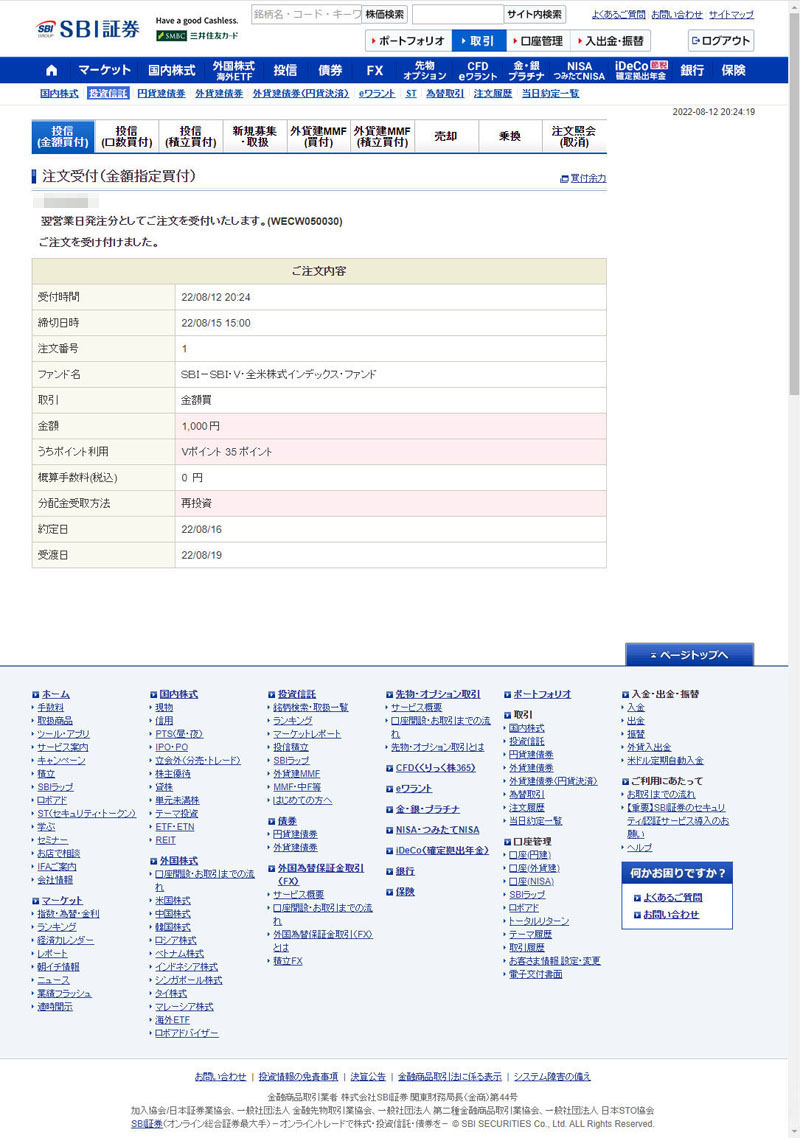Click the home icon in navigation bar

click(x=51, y=70)
